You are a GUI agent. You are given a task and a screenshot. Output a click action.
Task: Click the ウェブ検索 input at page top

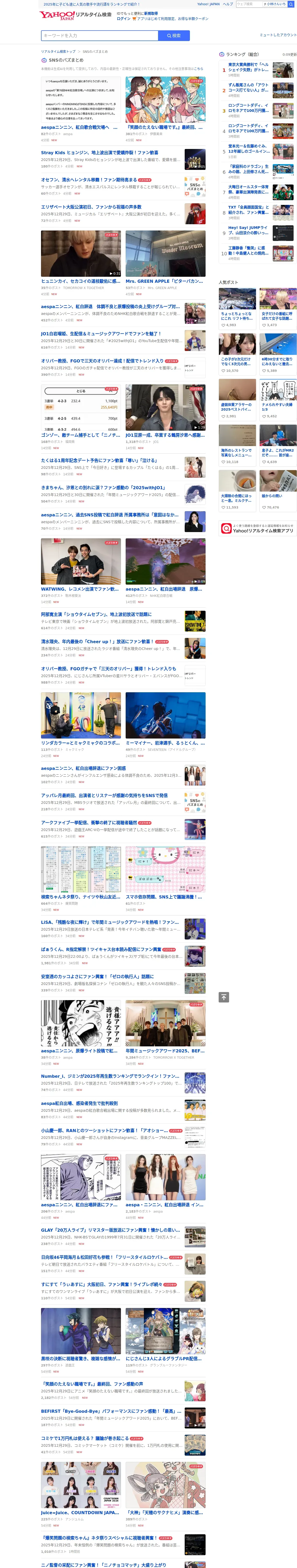[x=249, y=4]
